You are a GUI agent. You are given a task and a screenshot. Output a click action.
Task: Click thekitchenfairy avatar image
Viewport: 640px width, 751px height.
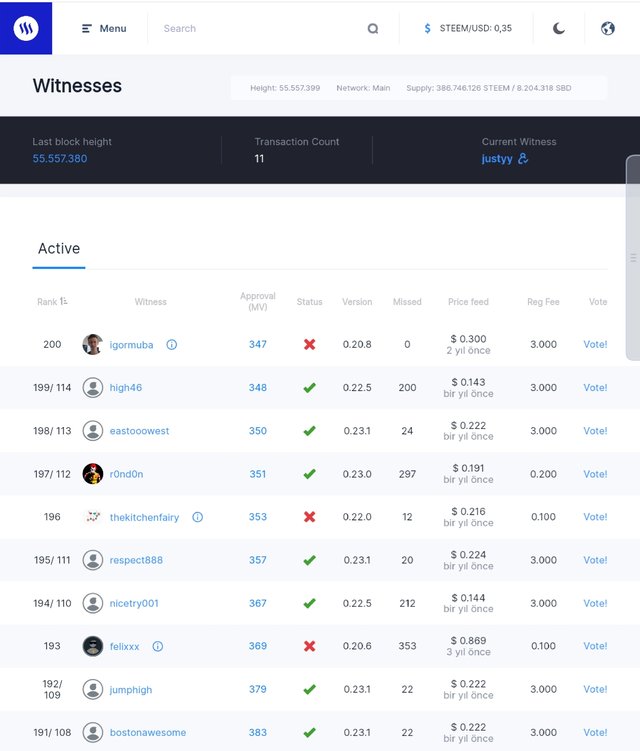pyautogui.click(x=92, y=517)
